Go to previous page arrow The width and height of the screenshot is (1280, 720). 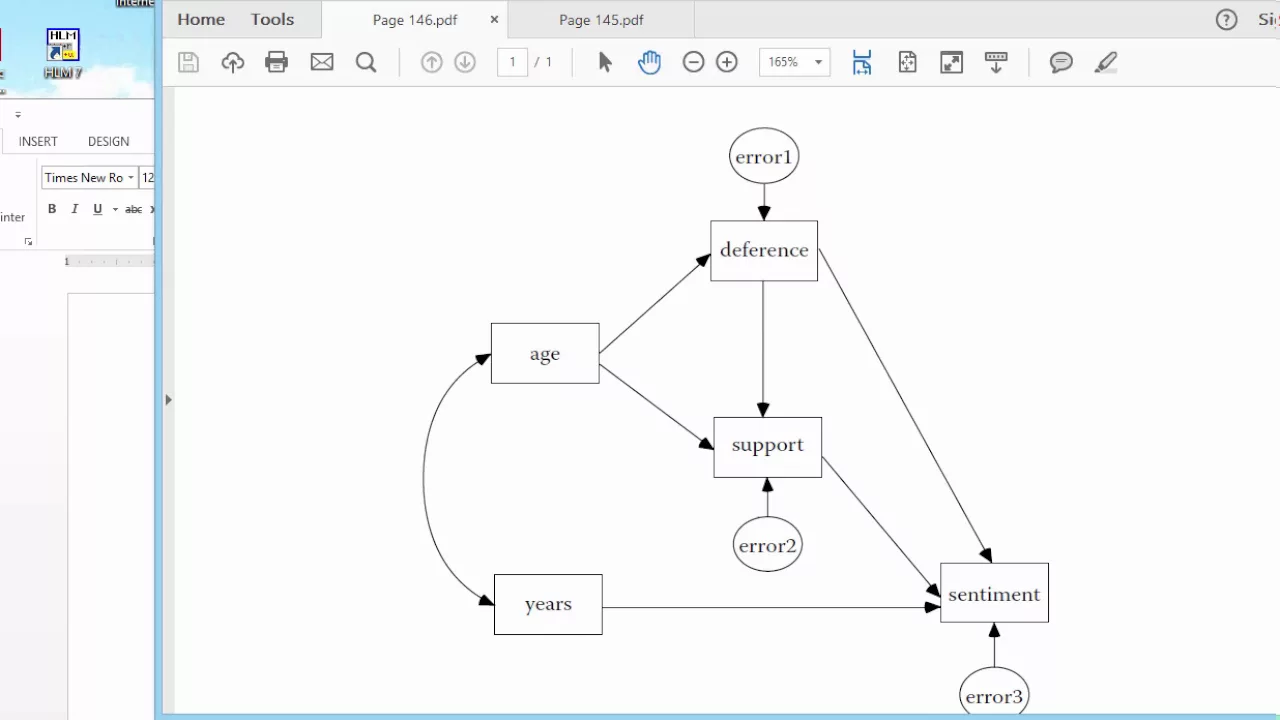click(432, 62)
